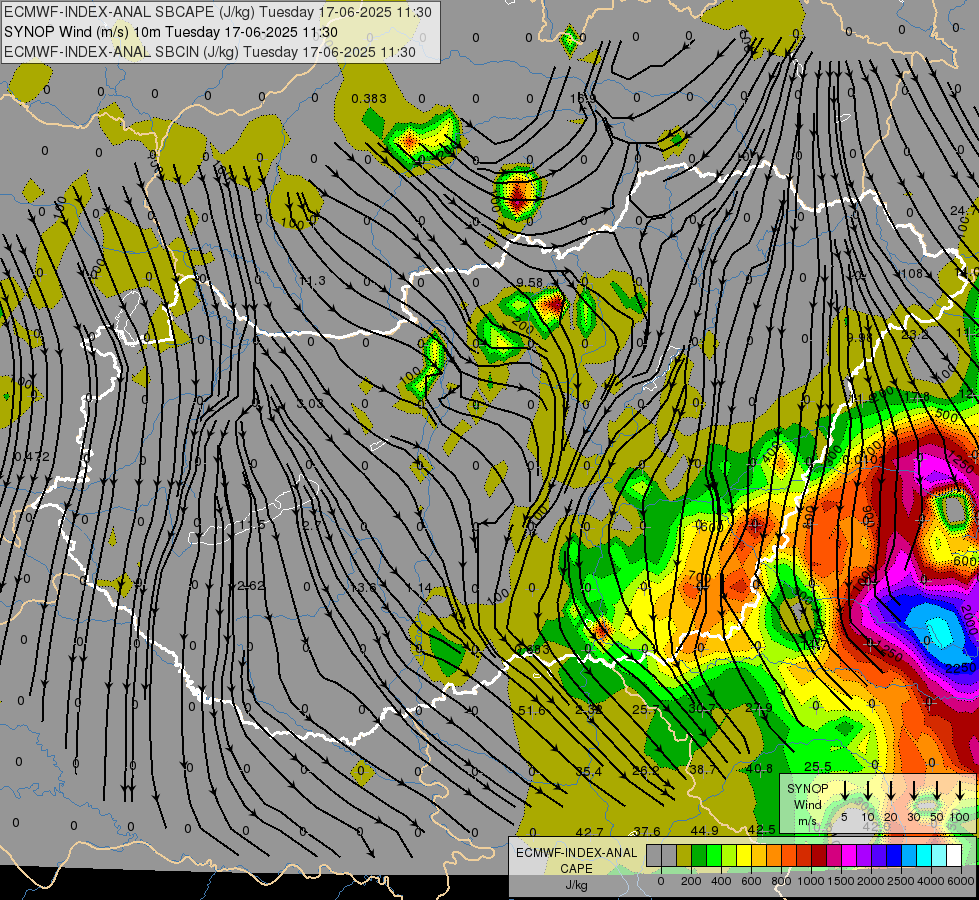Click the '44.9' value on the map
Viewport: 979px width, 900px height.
pos(704,830)
